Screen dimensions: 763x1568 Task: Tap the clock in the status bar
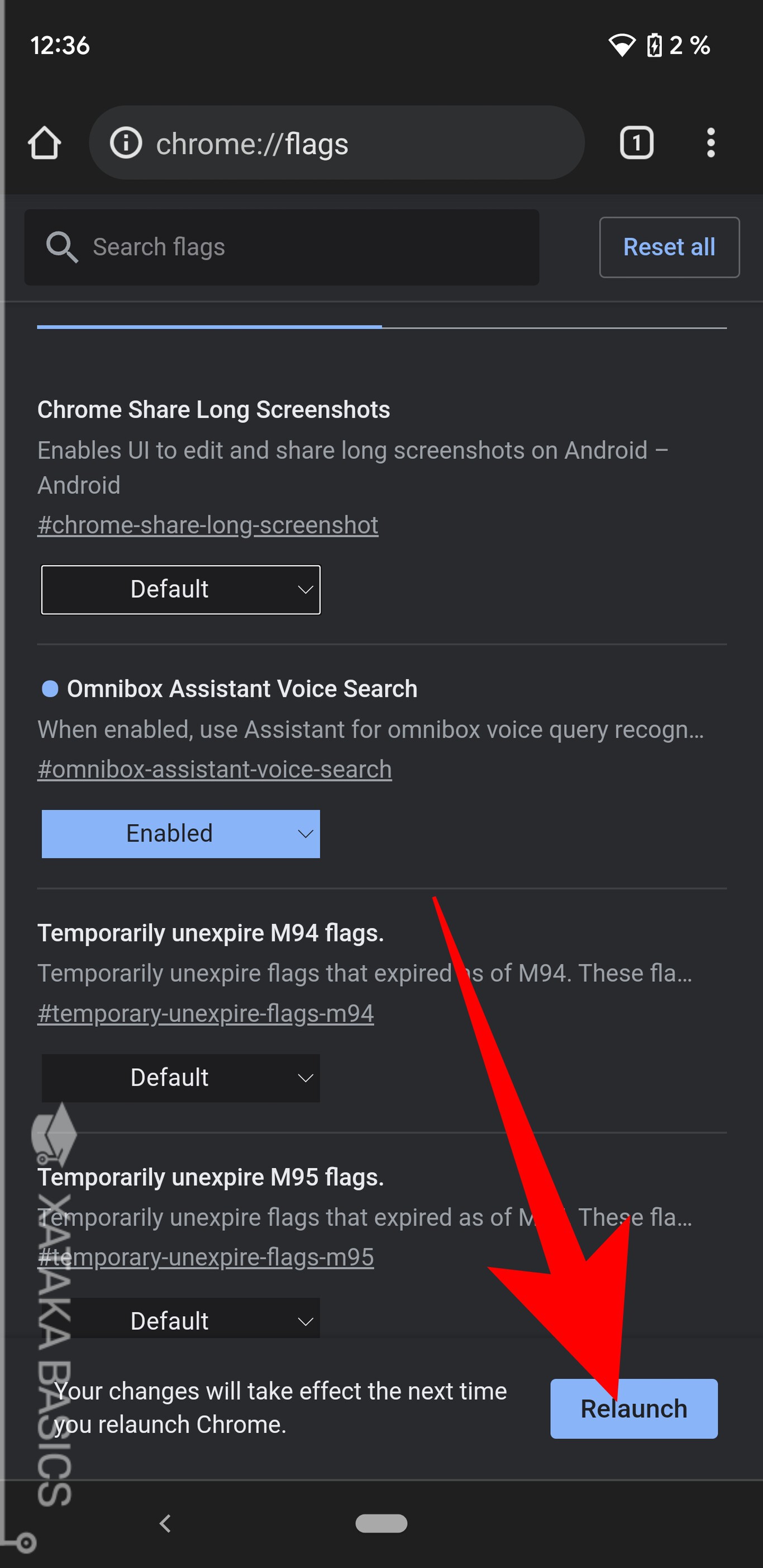pos(60,45)
